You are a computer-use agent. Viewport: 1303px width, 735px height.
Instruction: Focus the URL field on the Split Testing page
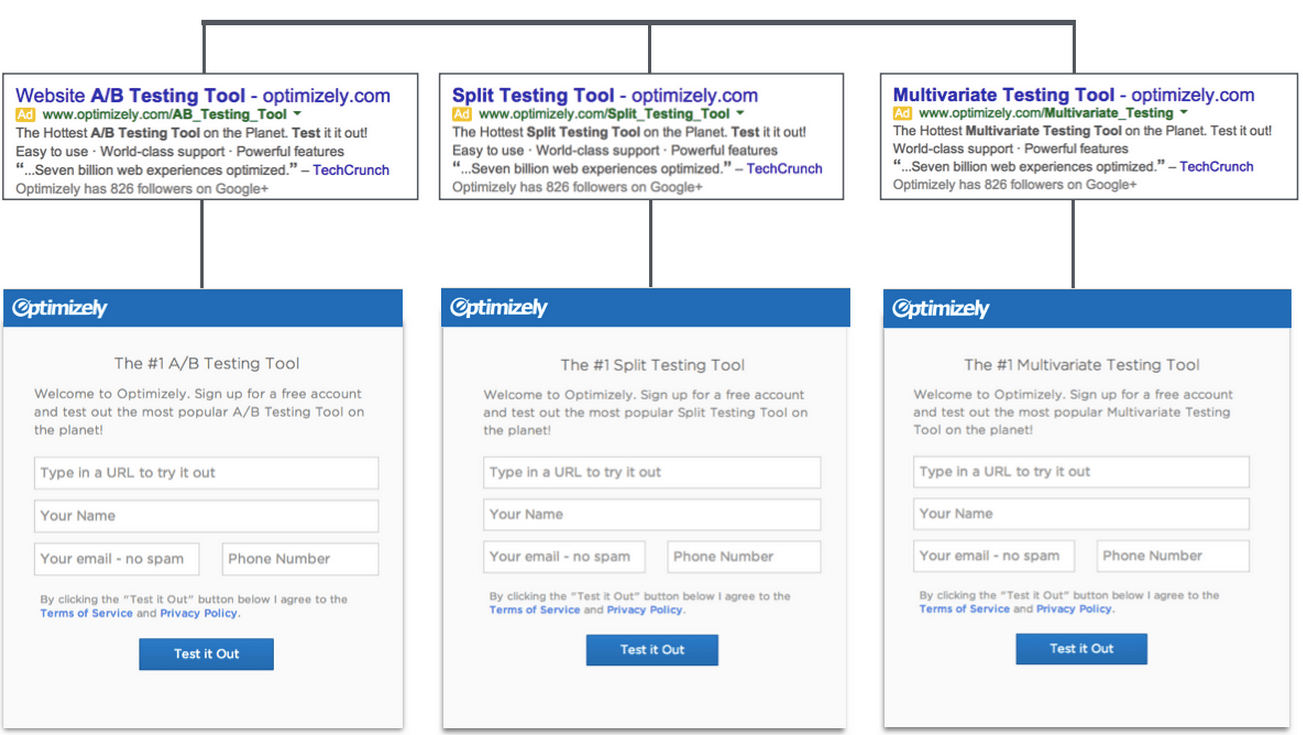click(652, 472)
